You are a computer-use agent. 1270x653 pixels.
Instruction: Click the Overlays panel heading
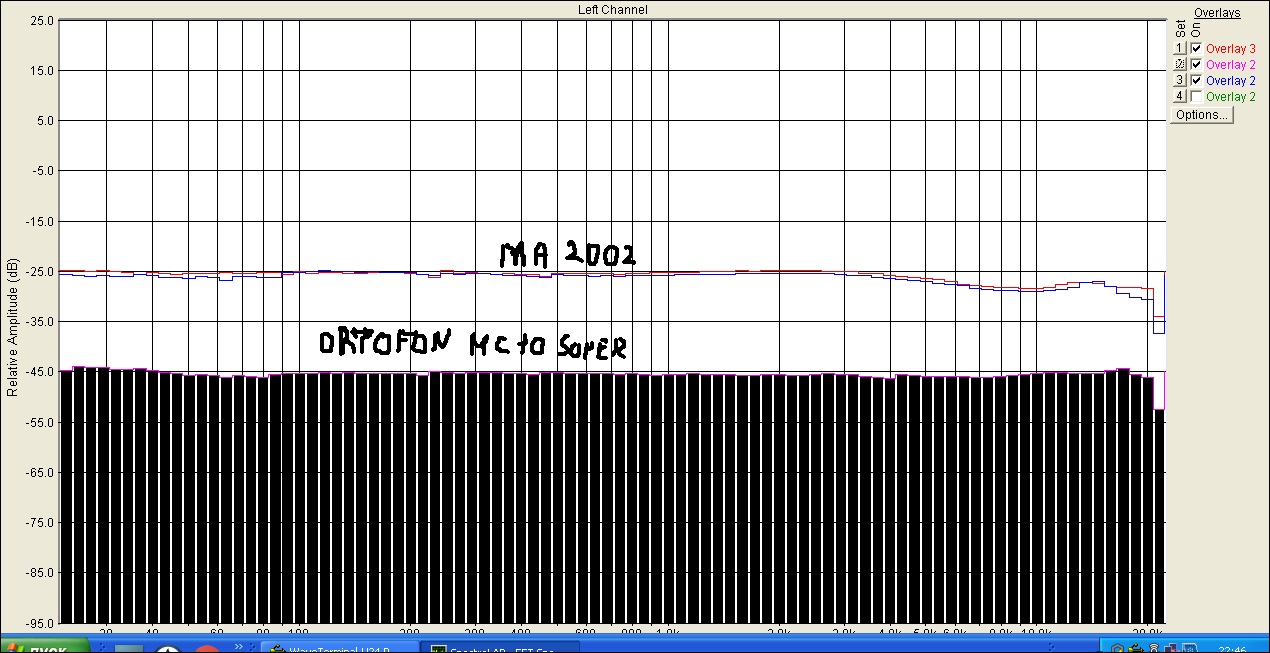tap(1217, 13)
